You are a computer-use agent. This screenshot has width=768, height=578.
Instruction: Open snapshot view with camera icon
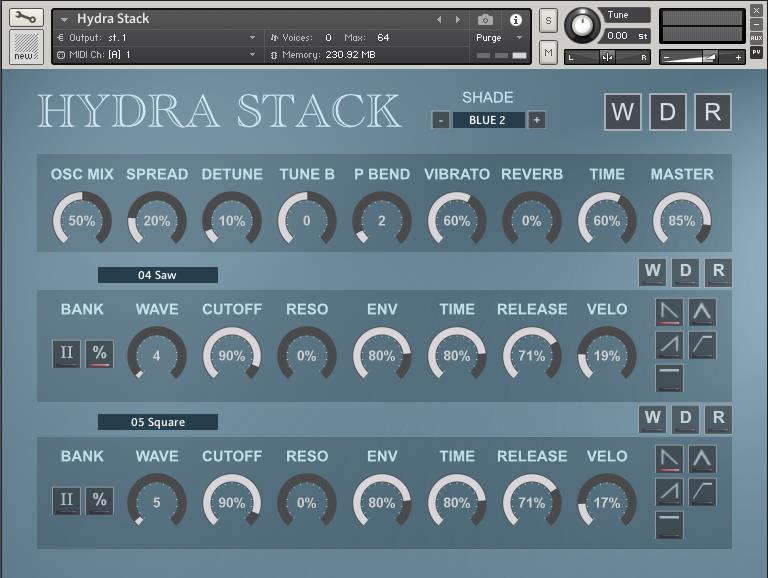tap(485, 20)
